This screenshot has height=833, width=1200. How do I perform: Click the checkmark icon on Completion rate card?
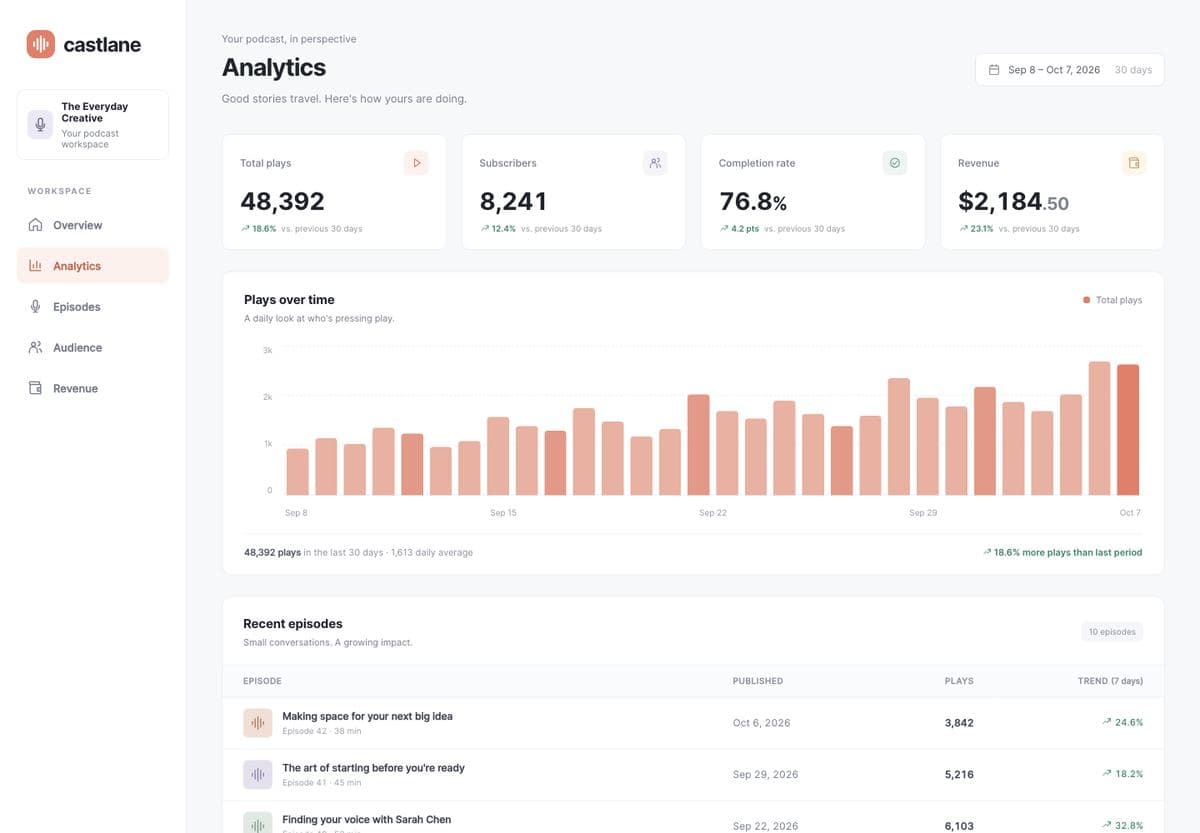pyautogui.click(x=895, y=163)
